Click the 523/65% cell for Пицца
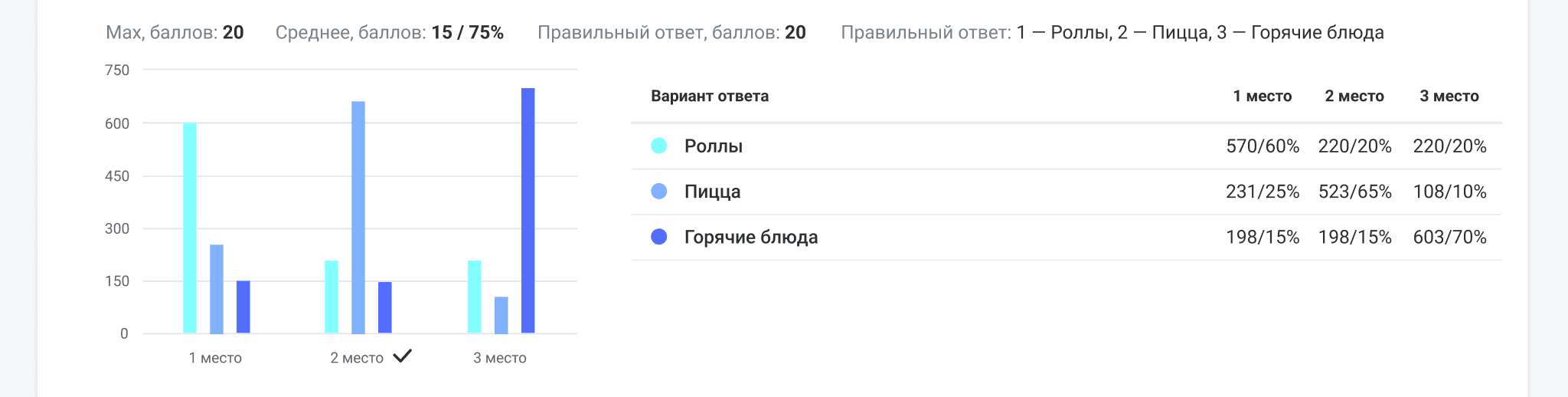The width and height of the screenshot is (1568, 397). [1354, 192]
